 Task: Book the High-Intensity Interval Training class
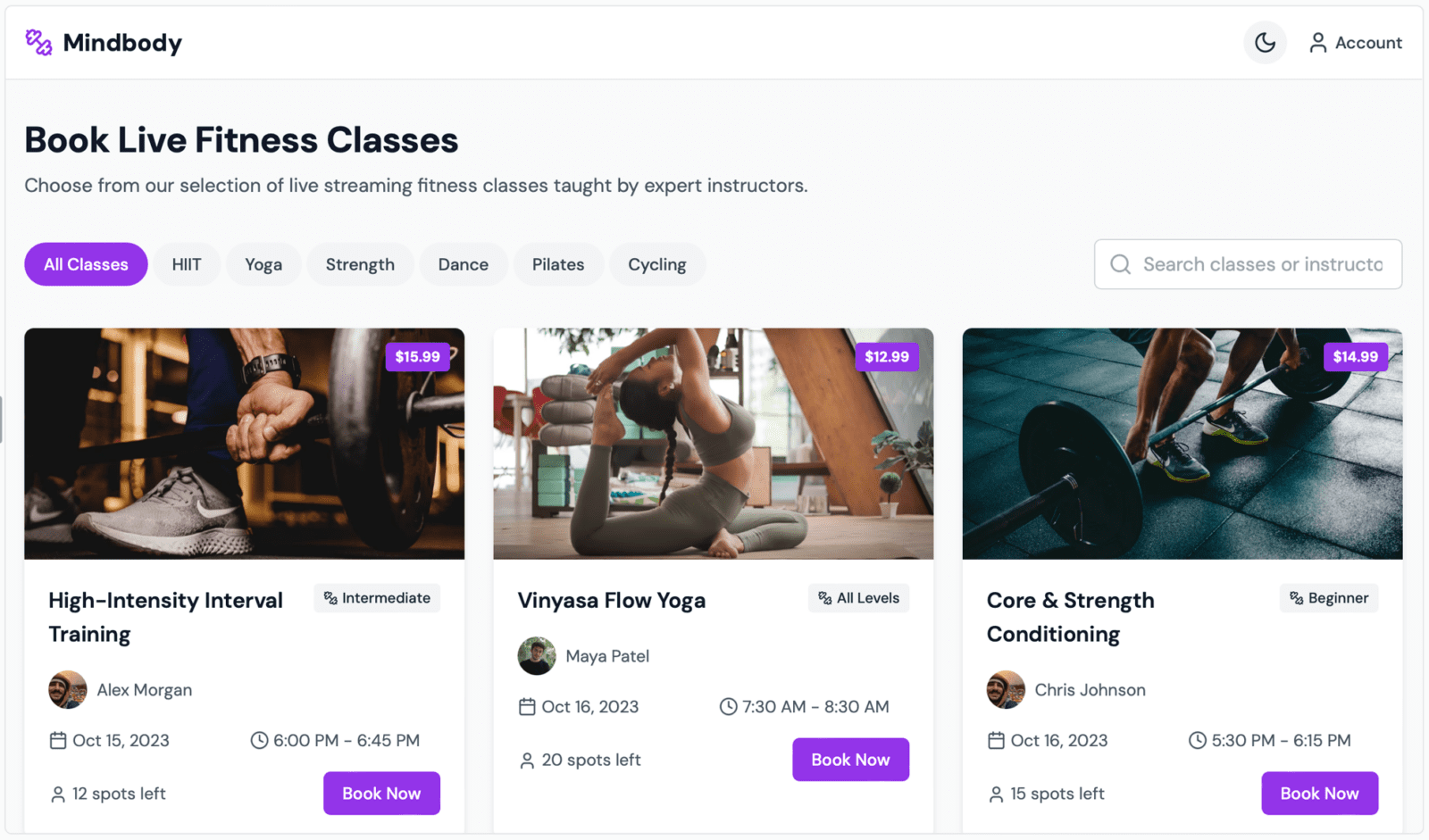[381, 794]
